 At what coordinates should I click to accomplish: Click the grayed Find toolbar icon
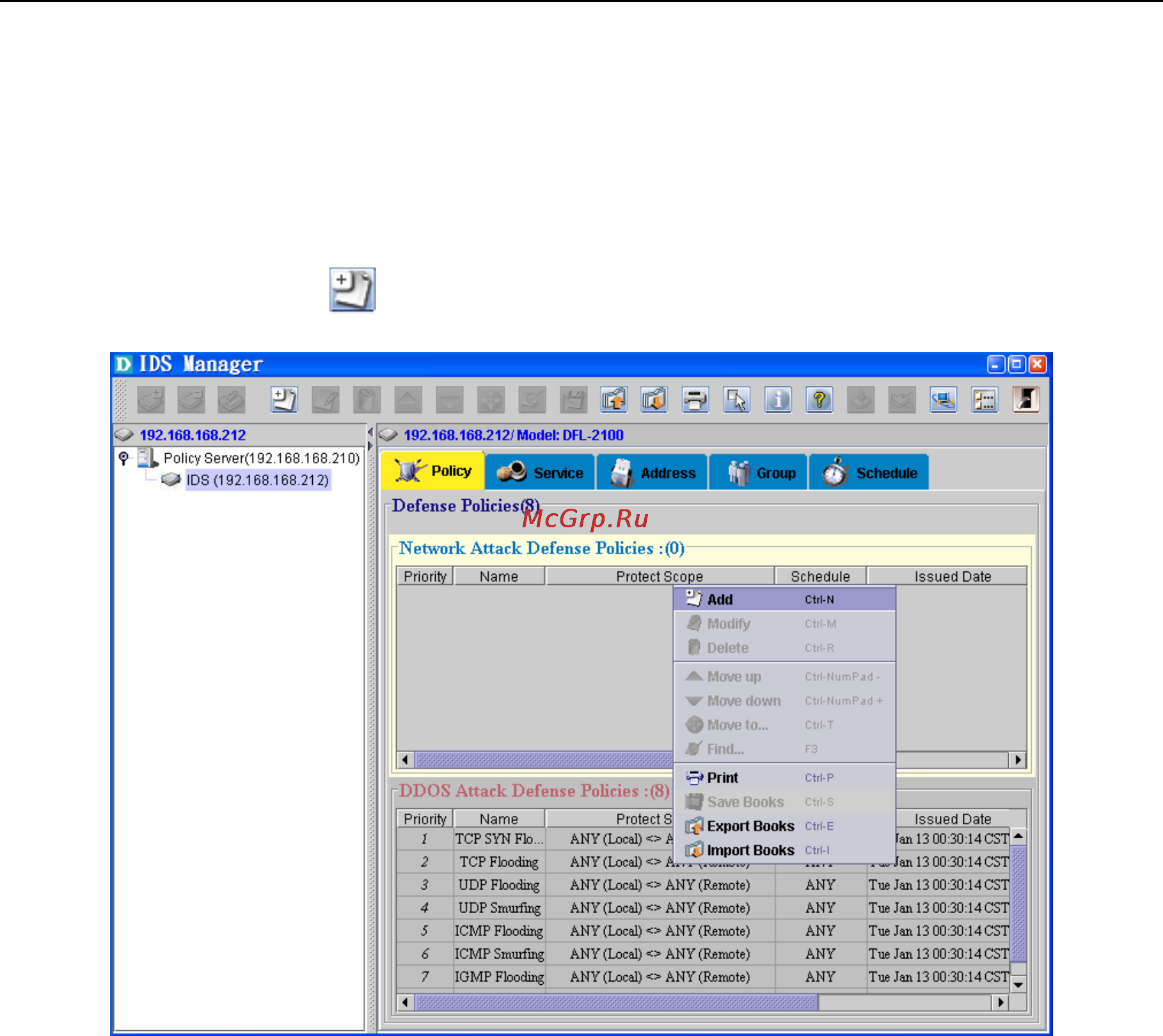tap(532, 401)
